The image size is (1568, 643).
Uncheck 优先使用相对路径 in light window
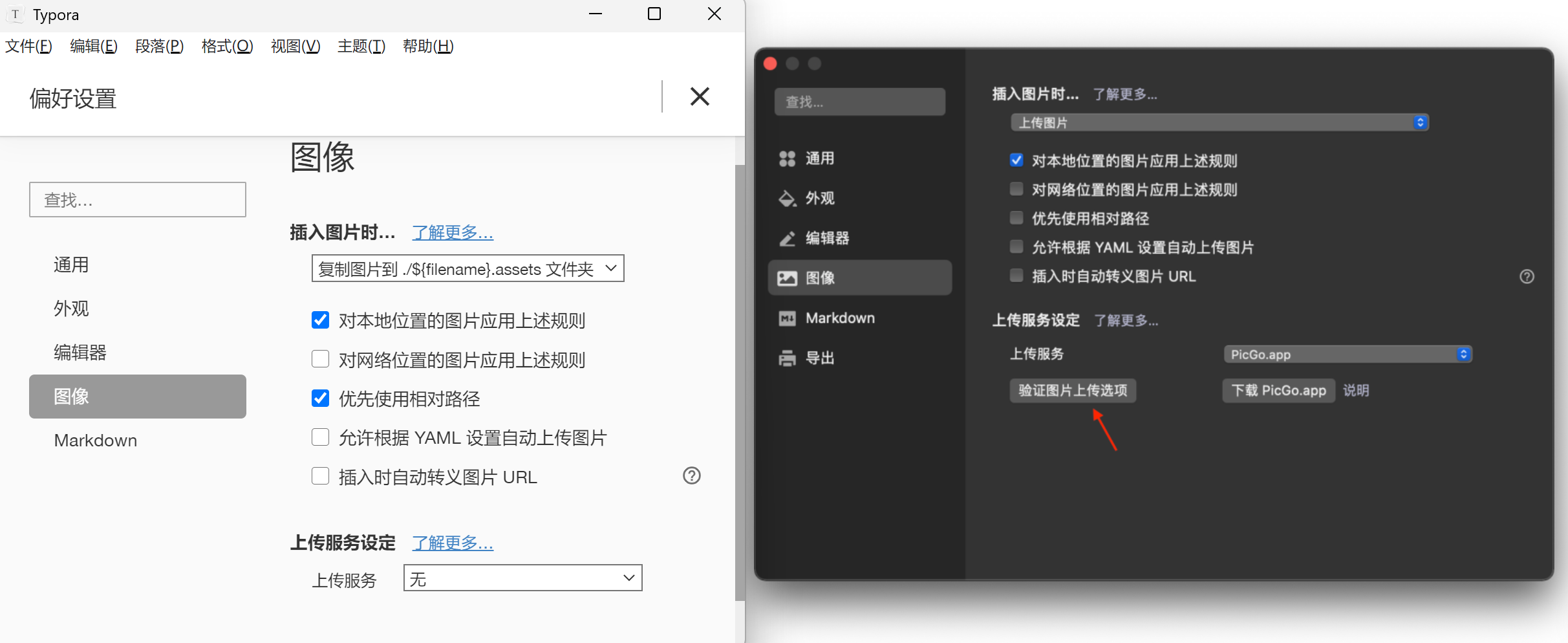click(321, 398)
